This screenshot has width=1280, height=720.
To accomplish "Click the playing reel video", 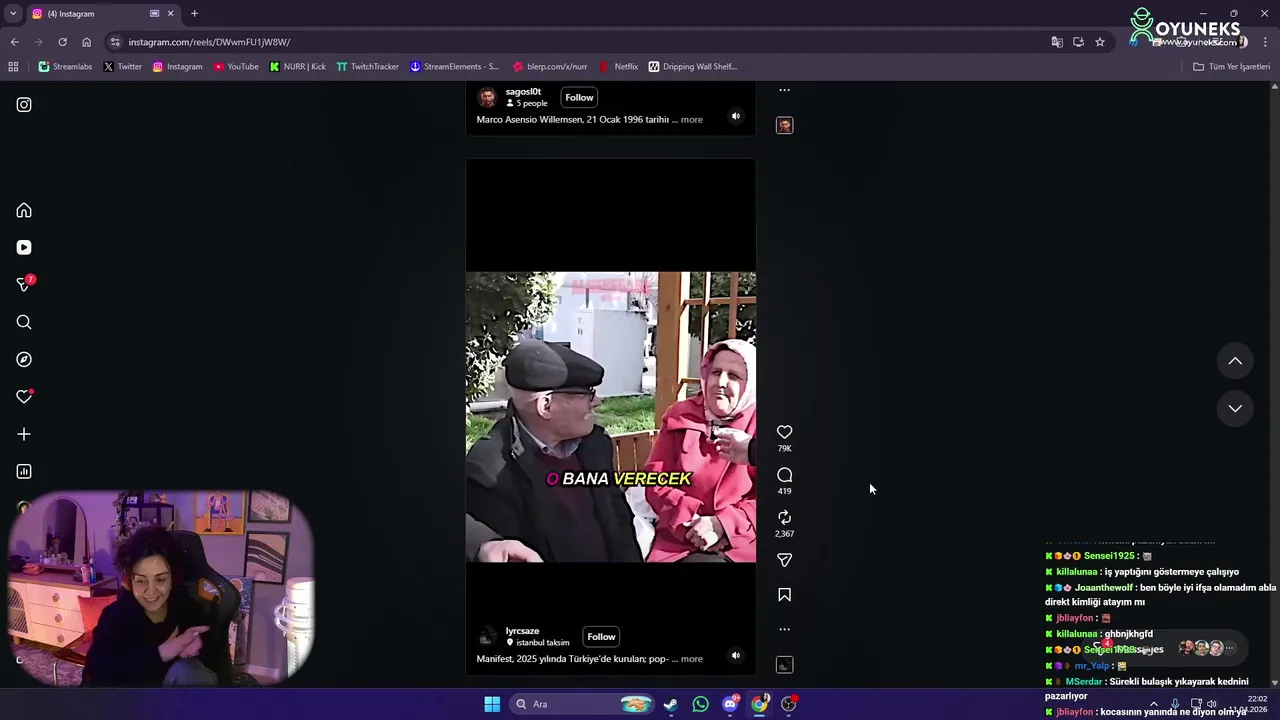I will (x=610, y=417).
